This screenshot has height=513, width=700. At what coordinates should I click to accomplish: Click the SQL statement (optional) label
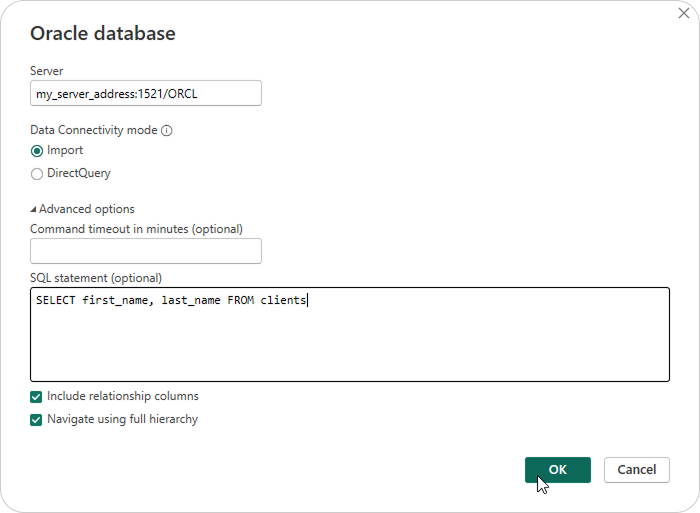coord(96,278)
